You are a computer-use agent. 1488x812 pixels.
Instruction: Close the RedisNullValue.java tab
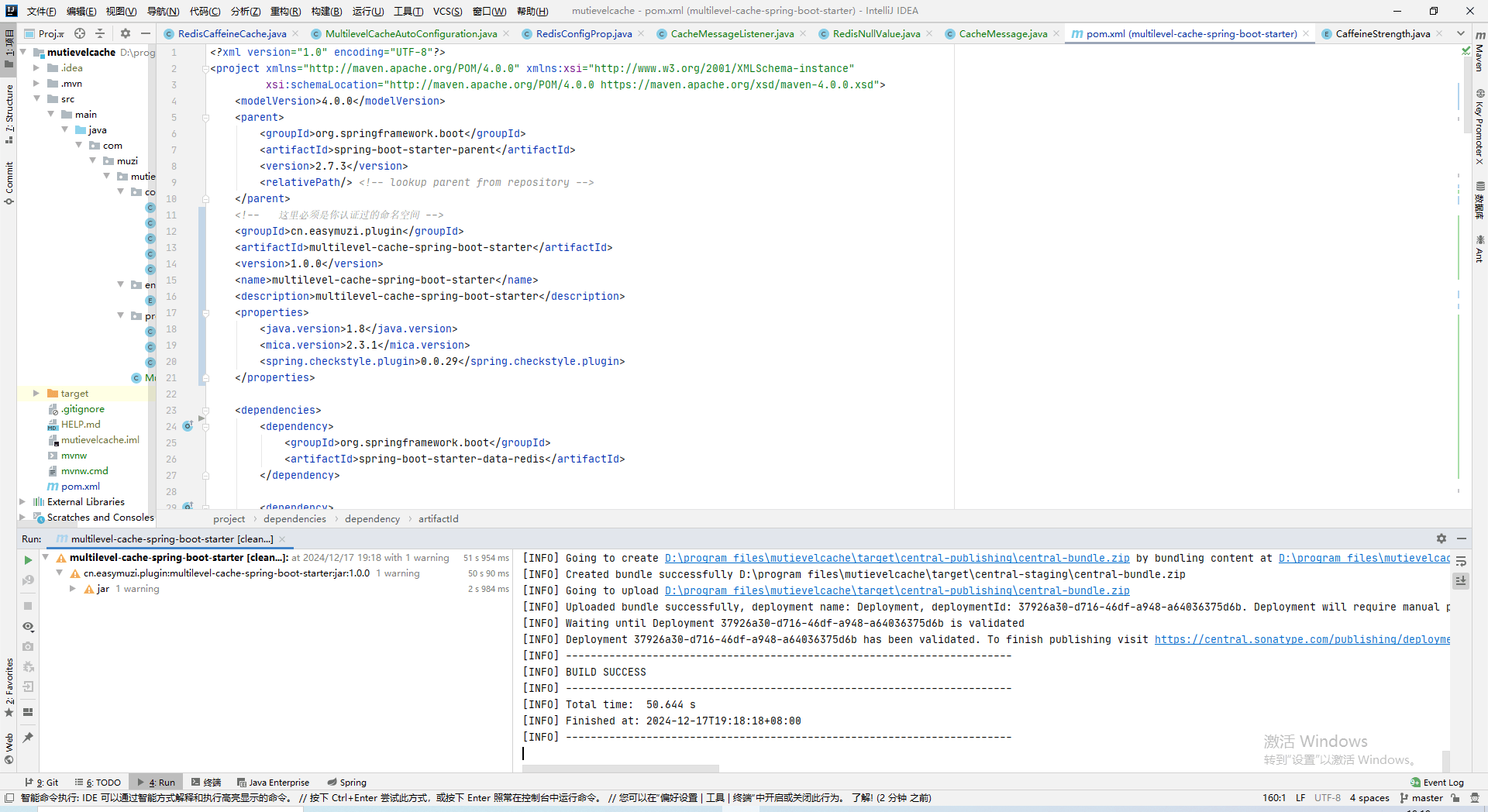(929, 33)
